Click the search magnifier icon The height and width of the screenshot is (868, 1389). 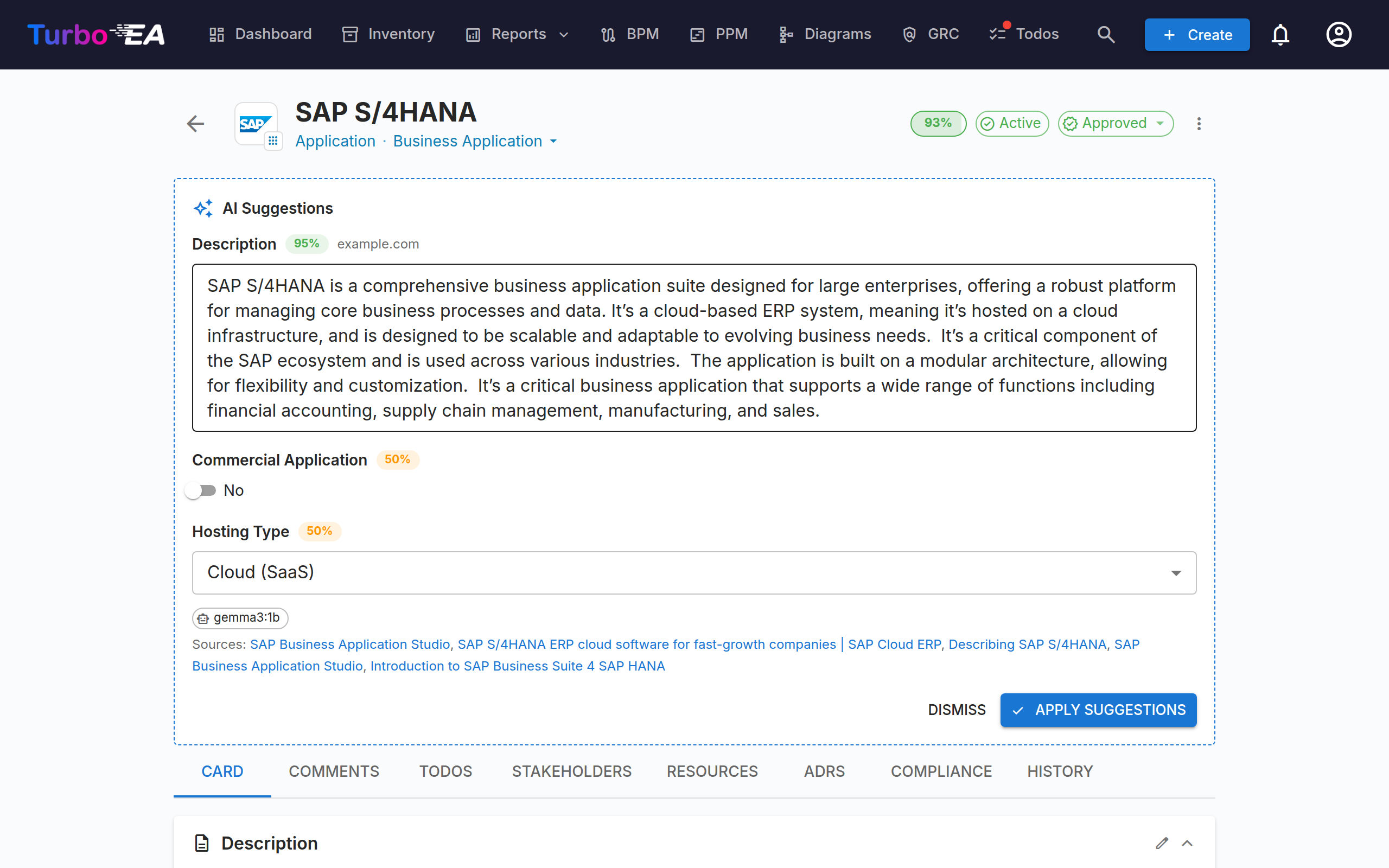1105,34
